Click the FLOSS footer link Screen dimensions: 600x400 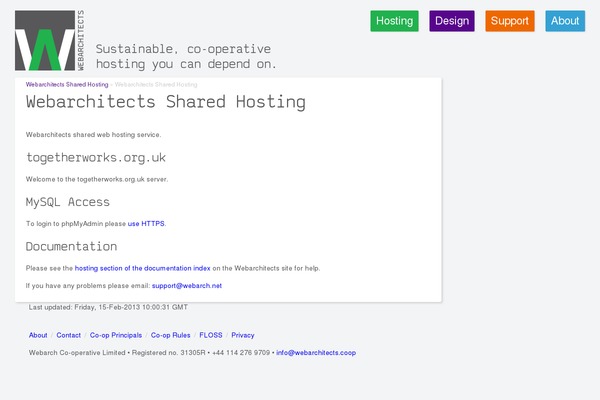[x=211, y=335]
